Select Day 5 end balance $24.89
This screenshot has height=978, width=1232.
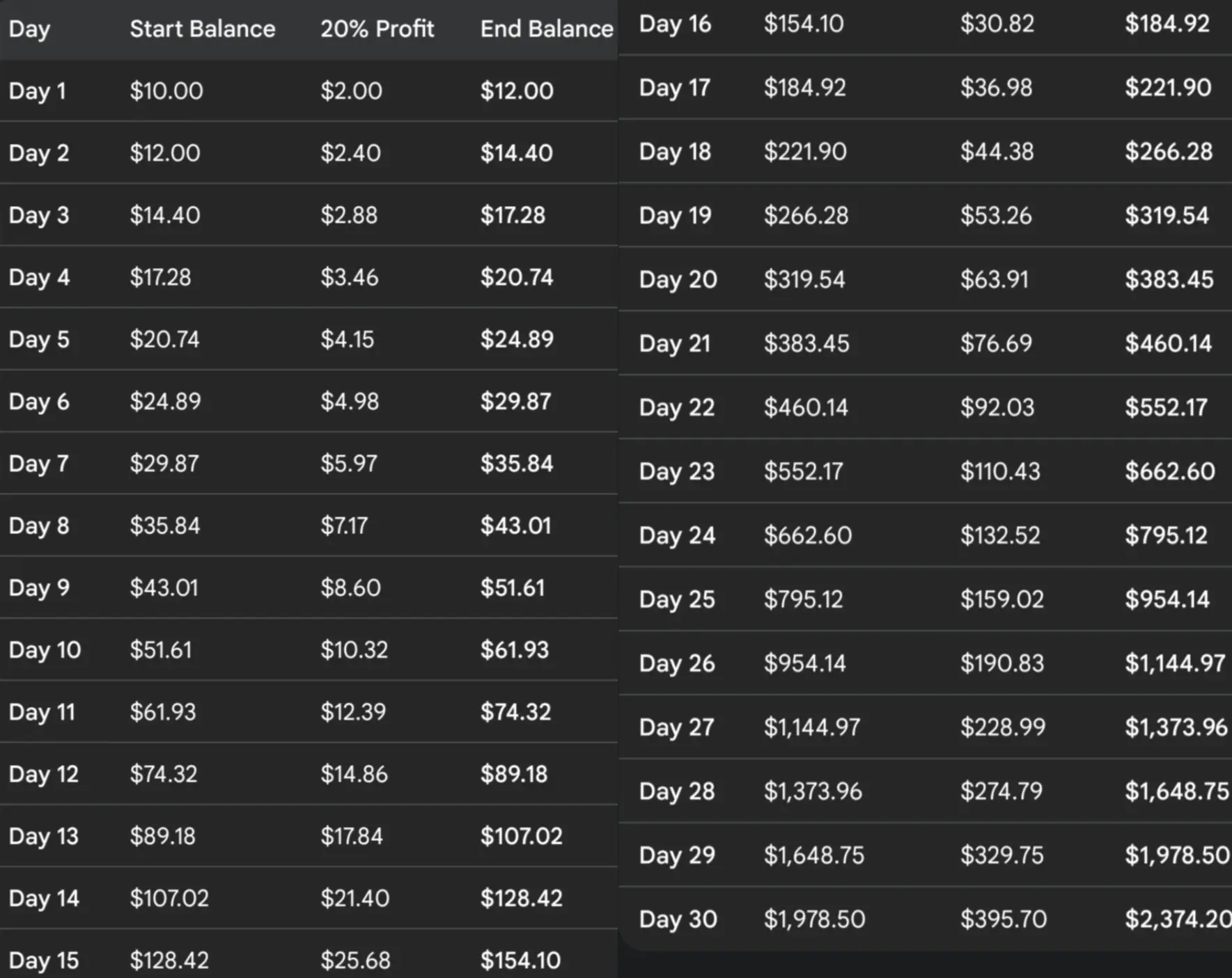tap(517, 340)
